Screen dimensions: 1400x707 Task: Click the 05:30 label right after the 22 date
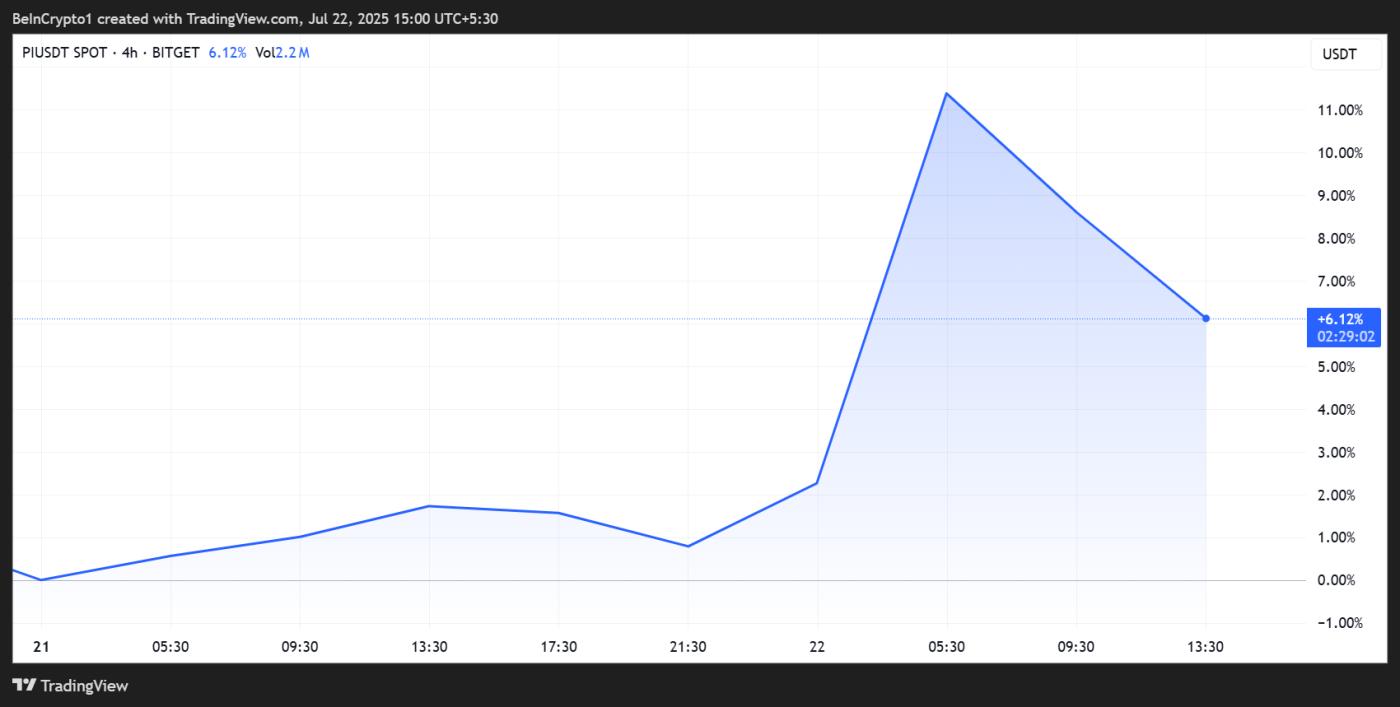947,647
